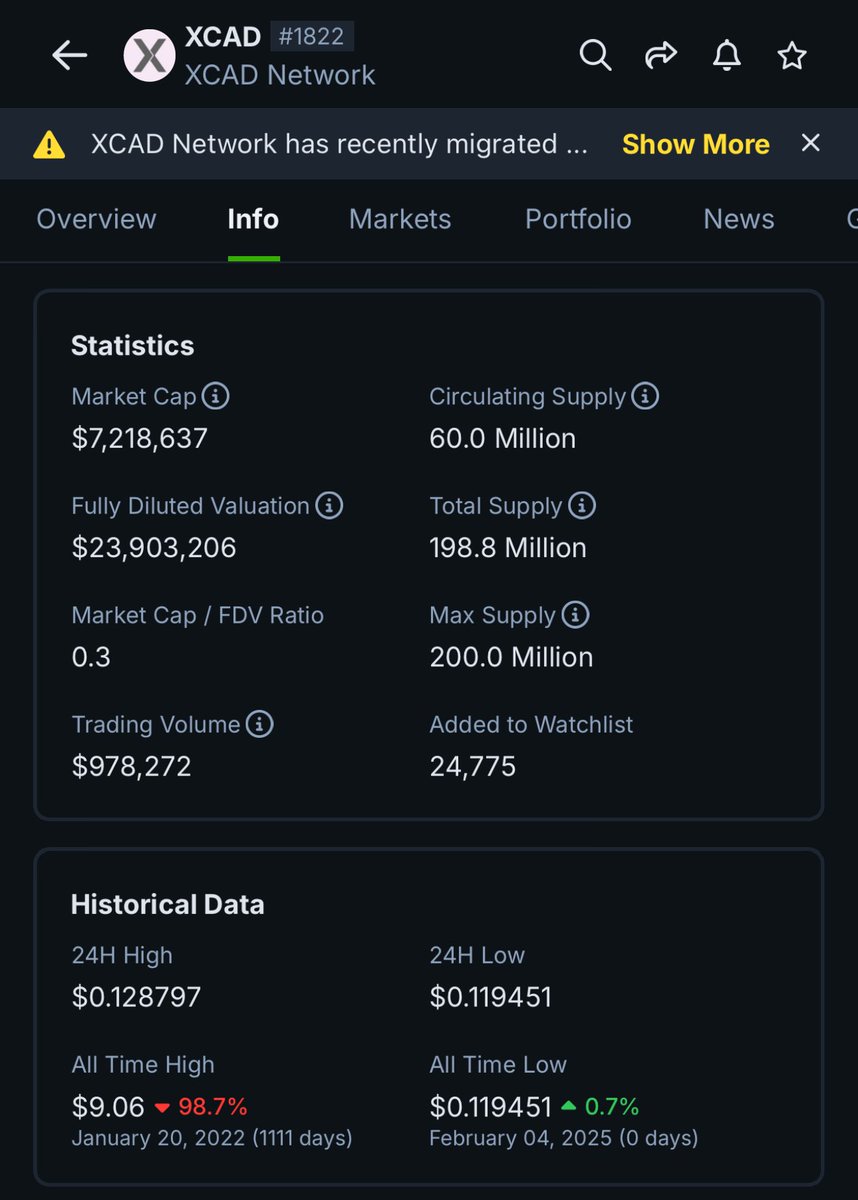Screen dimensions: 858x1200
Task: Open the Trading Volume info icon
Action: tap(259, 724)
